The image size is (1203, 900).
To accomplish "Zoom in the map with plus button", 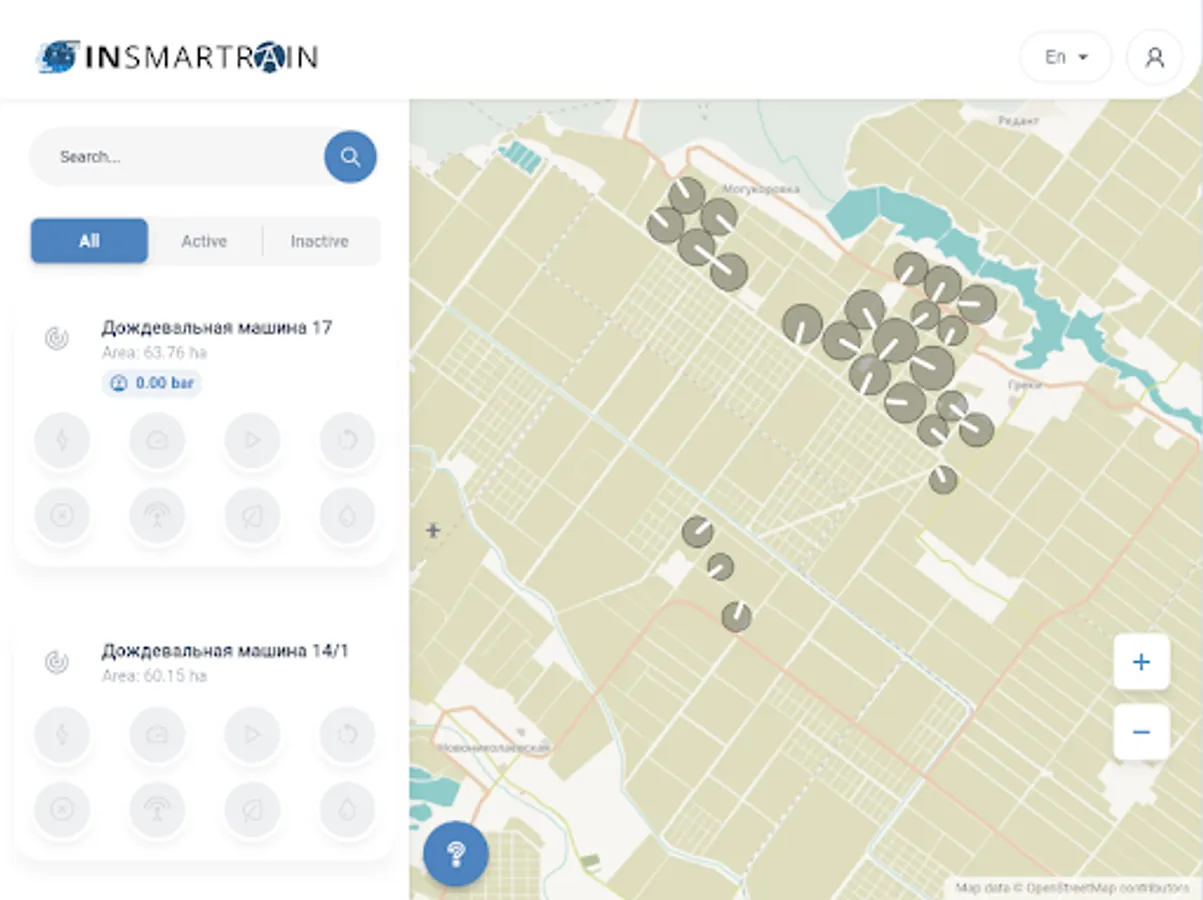I will (1141, 662).
